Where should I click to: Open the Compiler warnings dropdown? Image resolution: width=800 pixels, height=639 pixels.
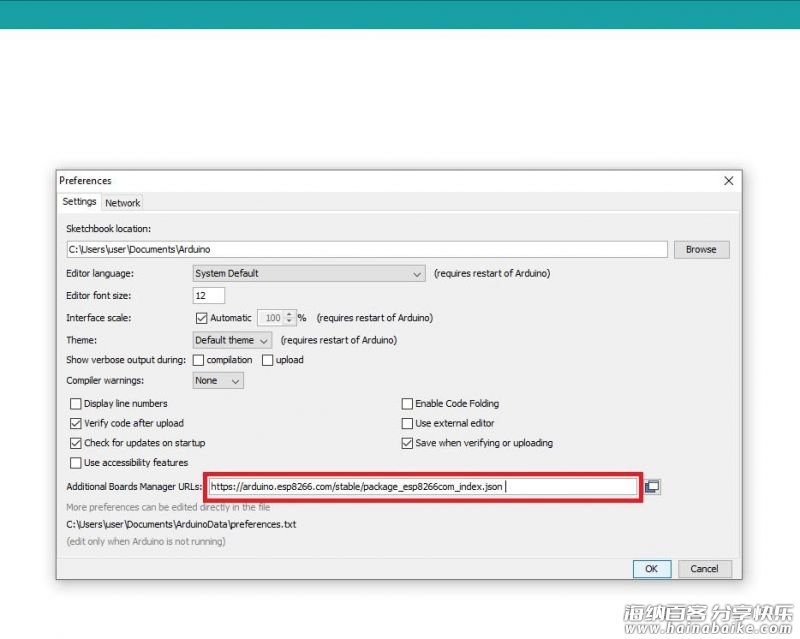click(218, 381)
